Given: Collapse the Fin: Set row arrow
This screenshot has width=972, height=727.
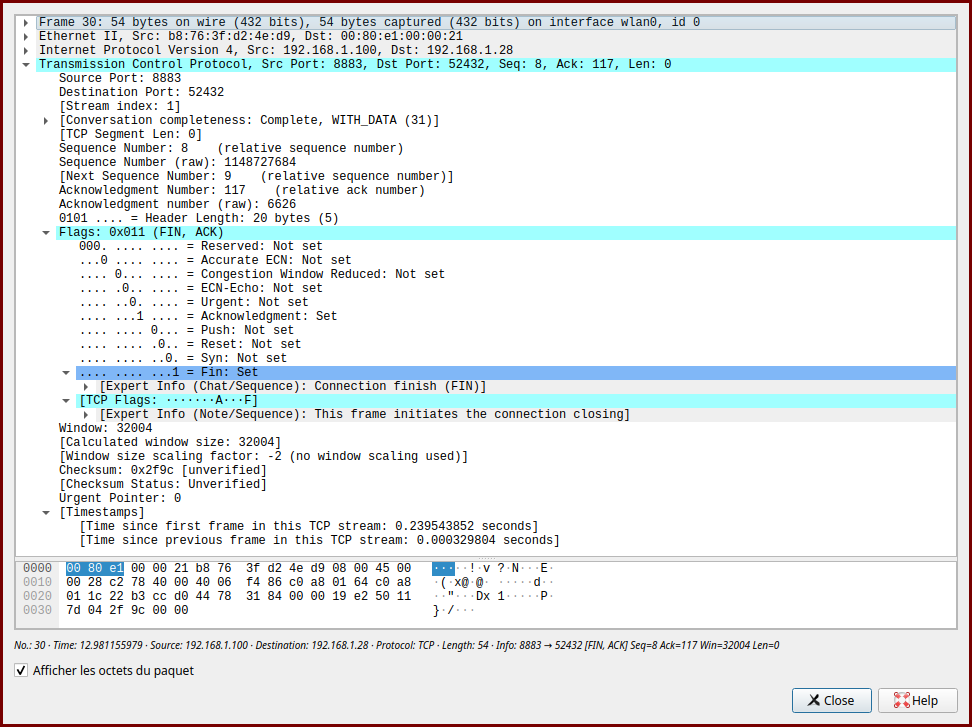Looking at the screenshot, I should [x=66, y=372].
